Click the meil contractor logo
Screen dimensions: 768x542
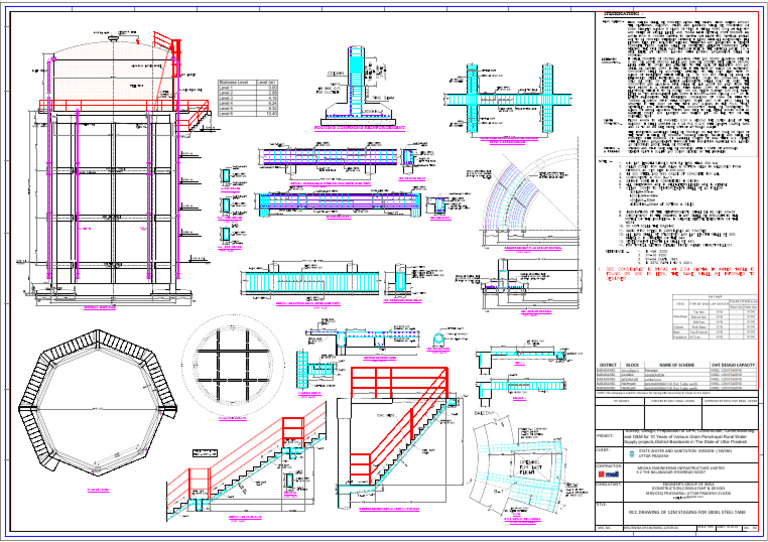point(608,474)
